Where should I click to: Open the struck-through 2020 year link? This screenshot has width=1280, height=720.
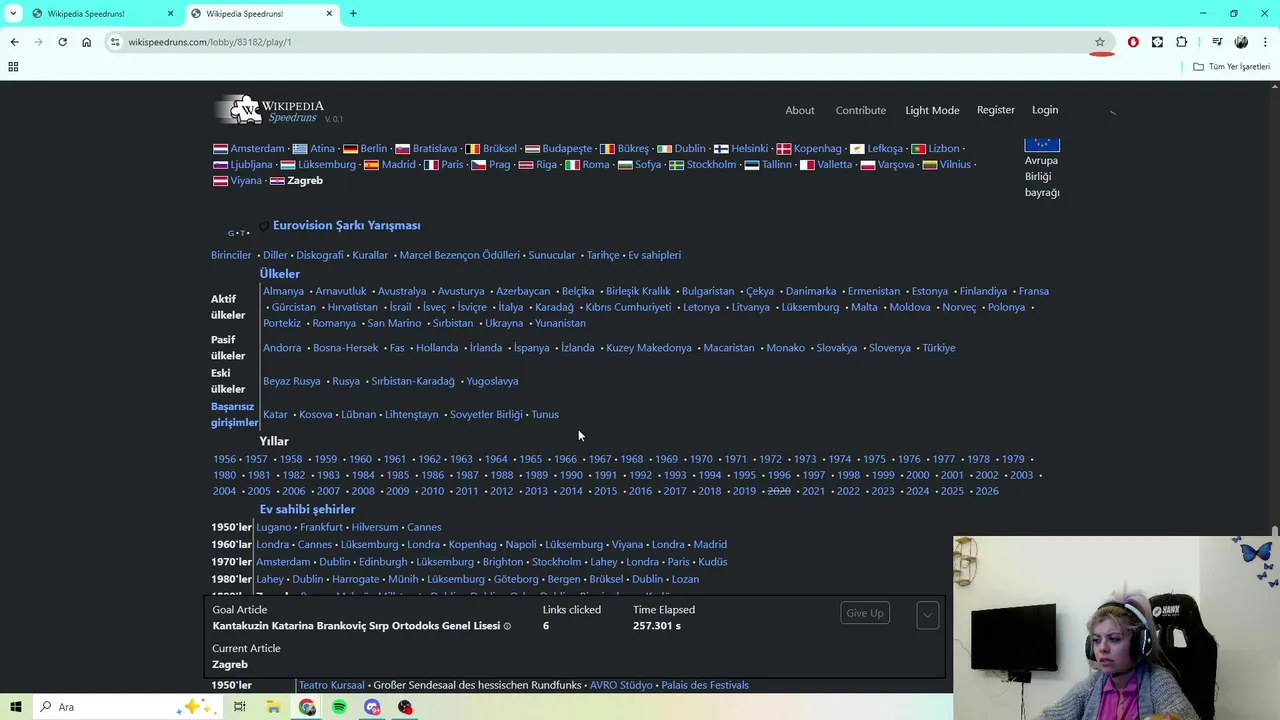pyautogui.click(x=779, y=491)
